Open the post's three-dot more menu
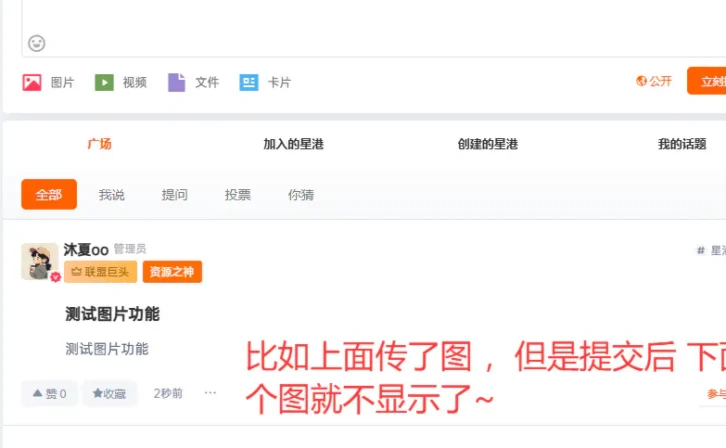 pyautogui.click(x=210, y=392)
